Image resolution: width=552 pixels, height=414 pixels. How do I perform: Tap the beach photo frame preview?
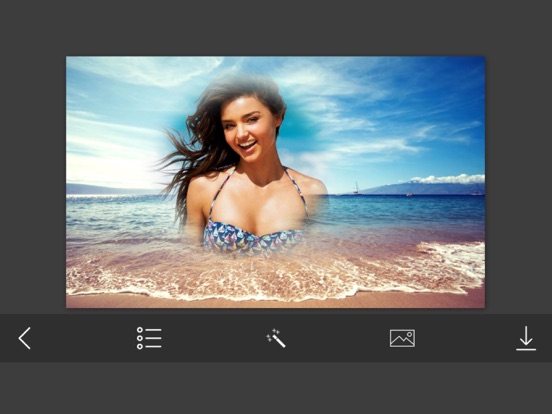(276, 182)
